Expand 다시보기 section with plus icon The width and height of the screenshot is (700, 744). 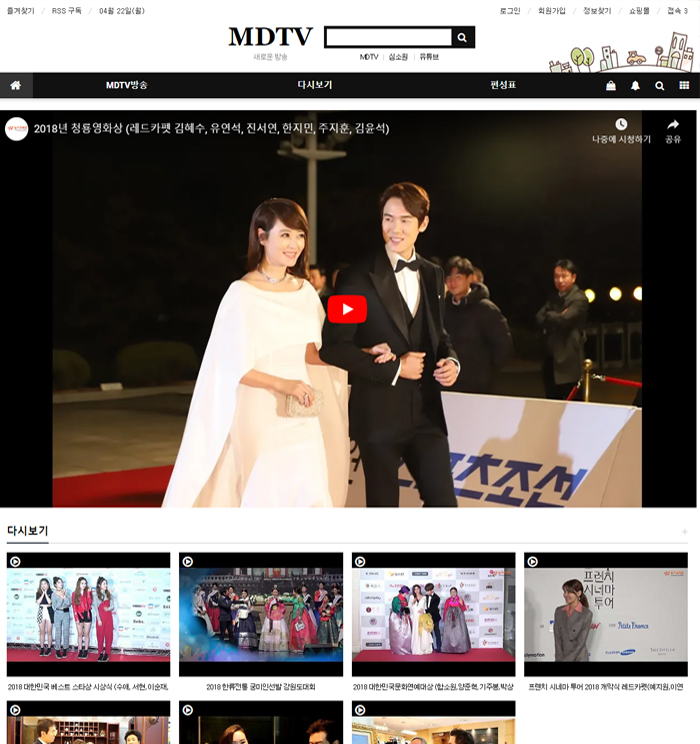[684, 532]
